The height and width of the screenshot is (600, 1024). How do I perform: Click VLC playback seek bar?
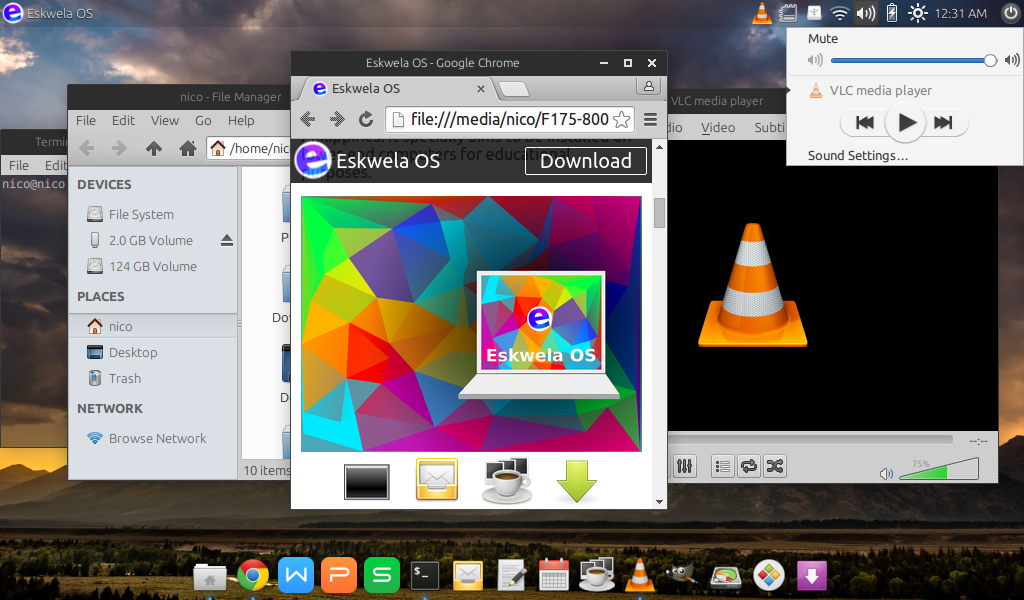coord(810,440)
